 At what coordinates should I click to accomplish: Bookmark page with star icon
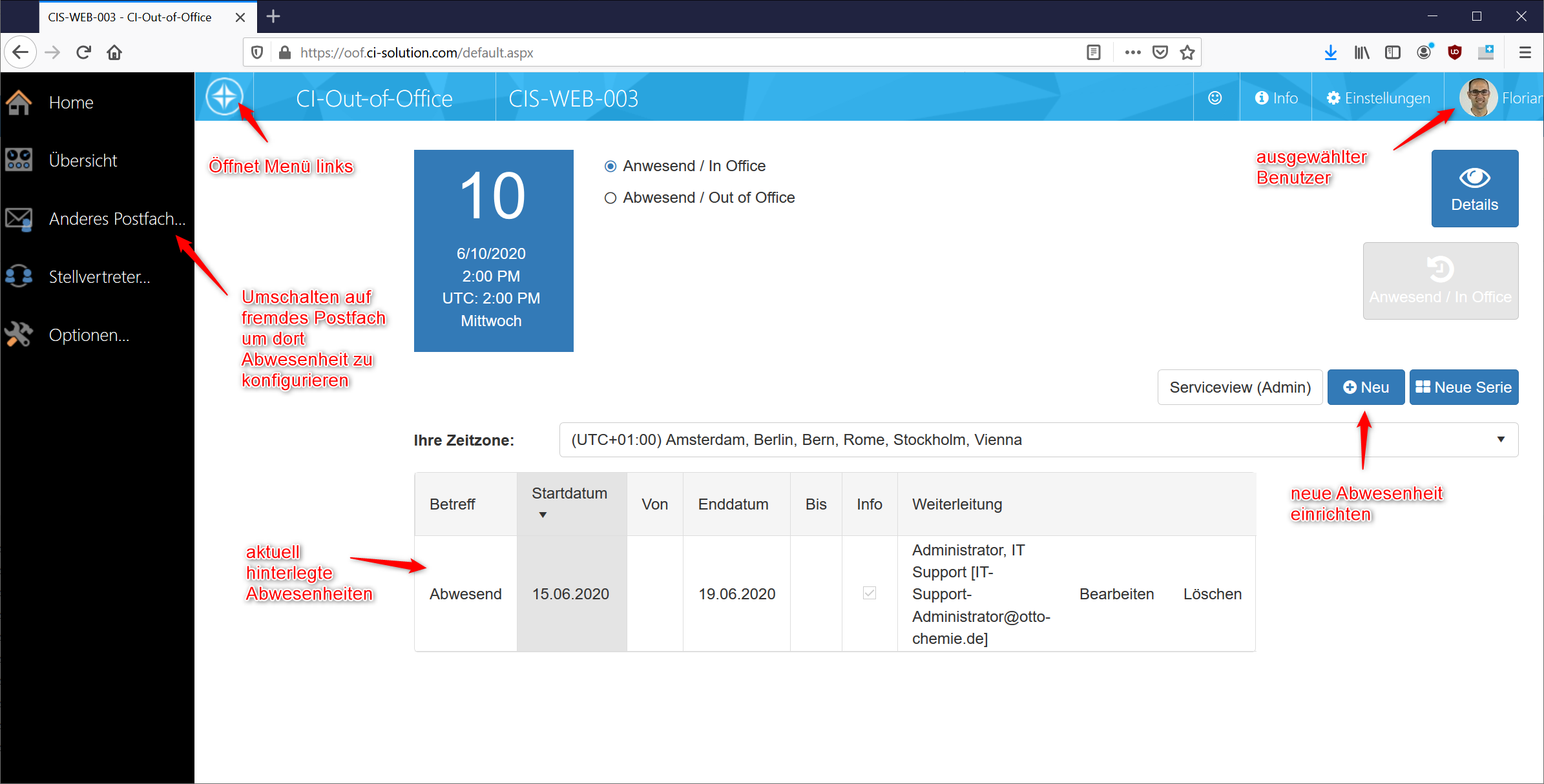[1187, 52]
